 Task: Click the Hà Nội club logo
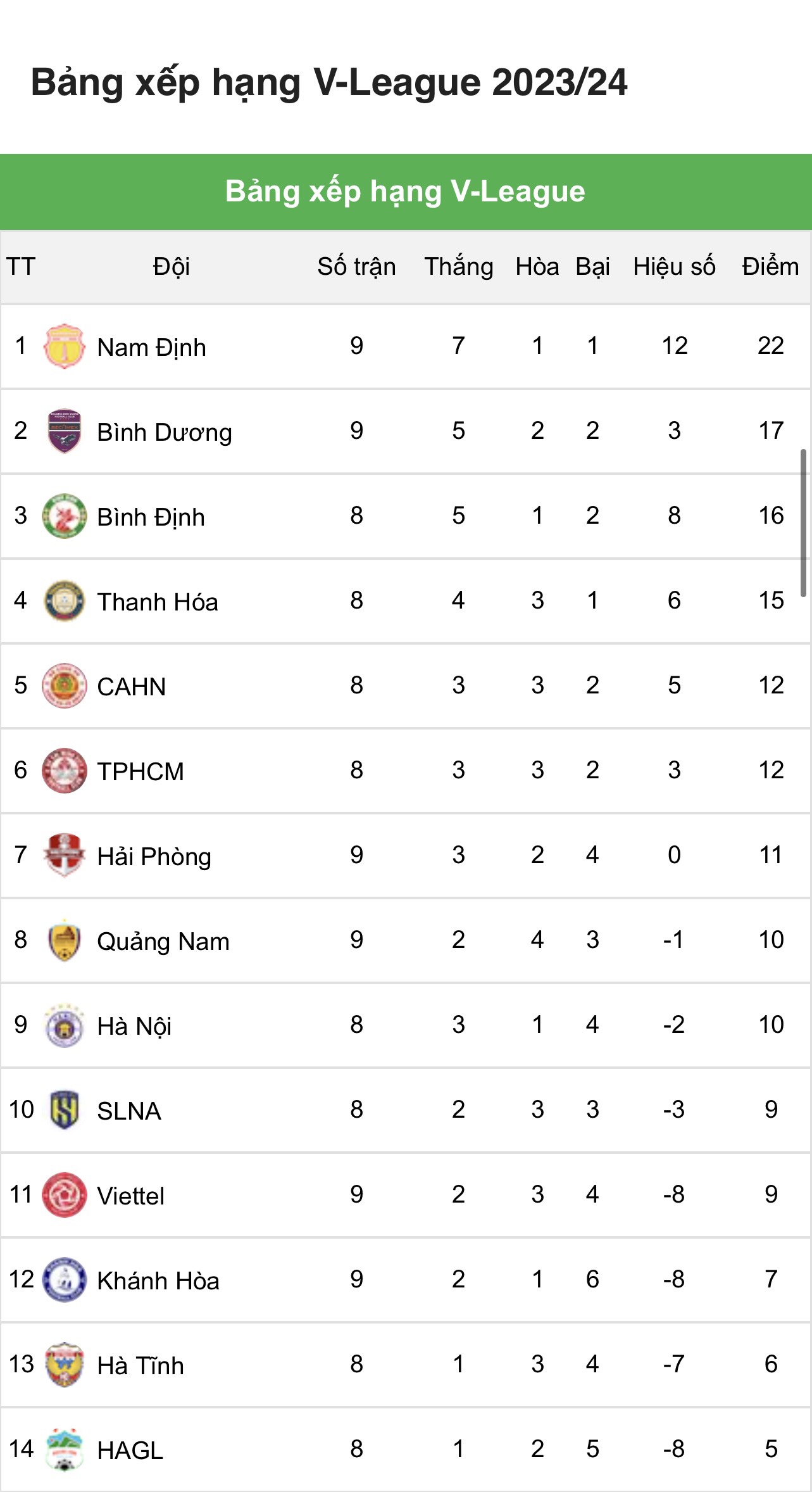pyautogui.click(x=64, y=1025)
